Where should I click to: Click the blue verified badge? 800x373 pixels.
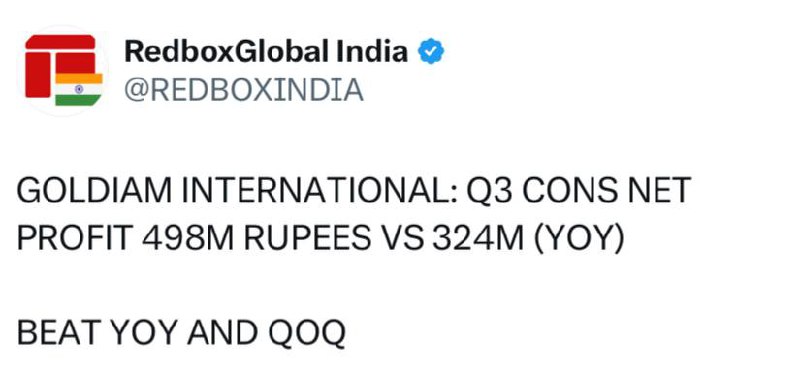point(431,52)
